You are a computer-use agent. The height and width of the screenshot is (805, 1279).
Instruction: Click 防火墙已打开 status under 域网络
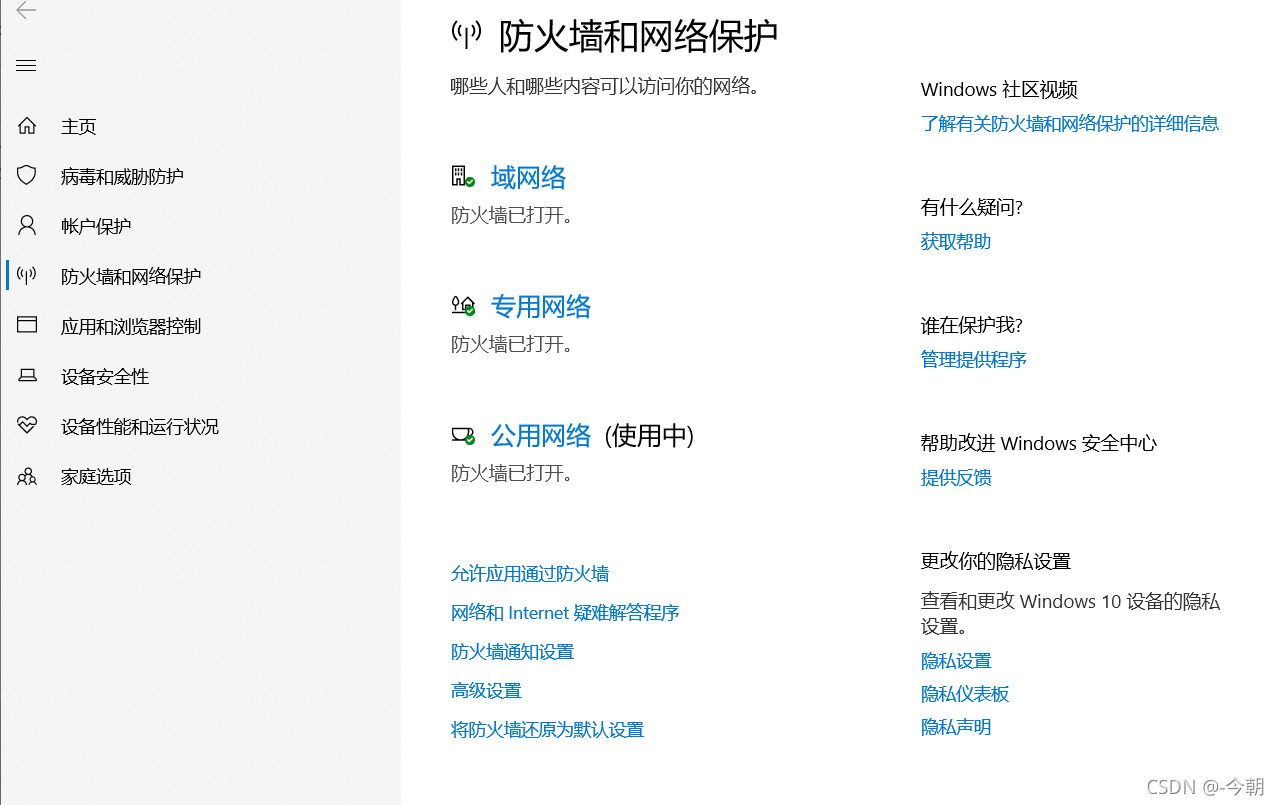coord(512,215)
